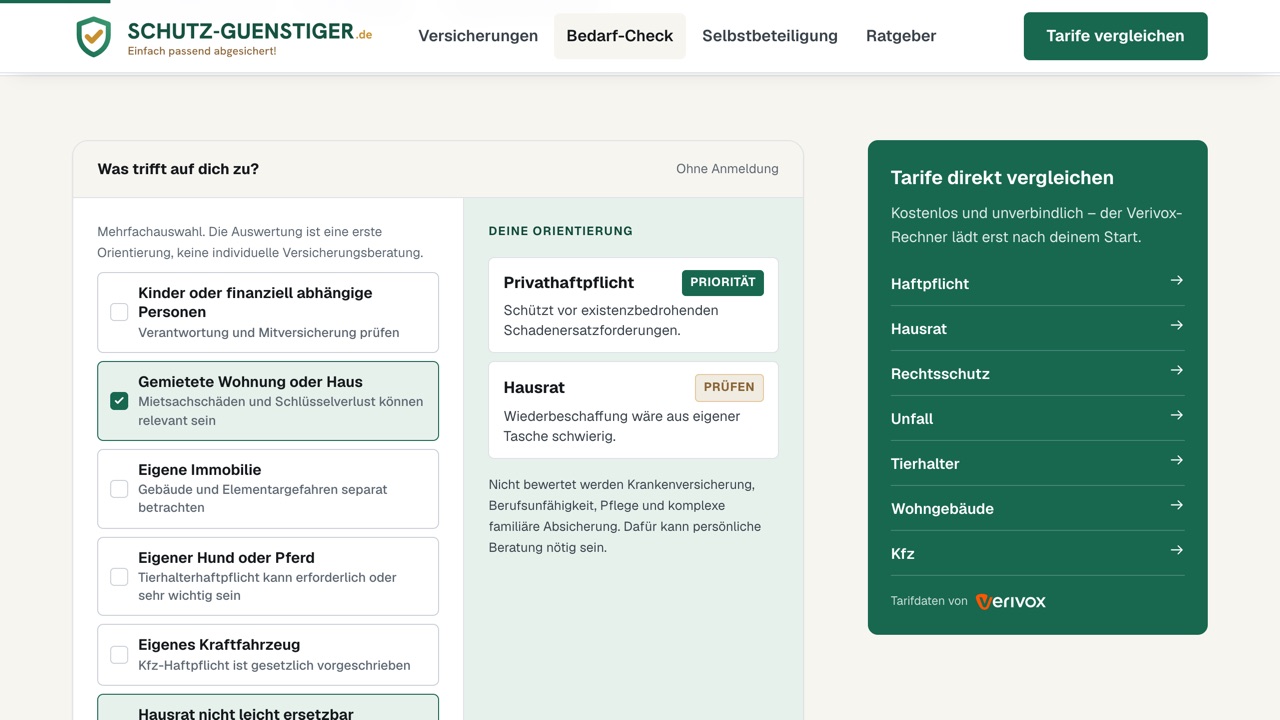Click the PRIORITÄT badge on Privathaftpflicht
This screenshot has width=1280, height=720.
pyautogui.click(x=723, y=283)
